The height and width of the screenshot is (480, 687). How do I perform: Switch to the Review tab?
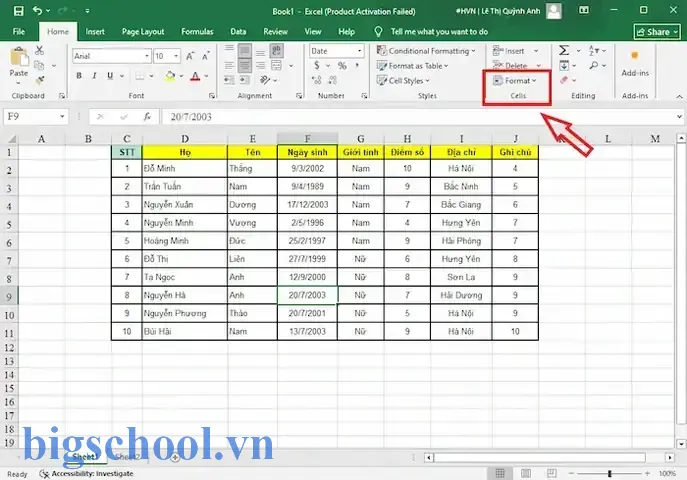click(275, 32)
